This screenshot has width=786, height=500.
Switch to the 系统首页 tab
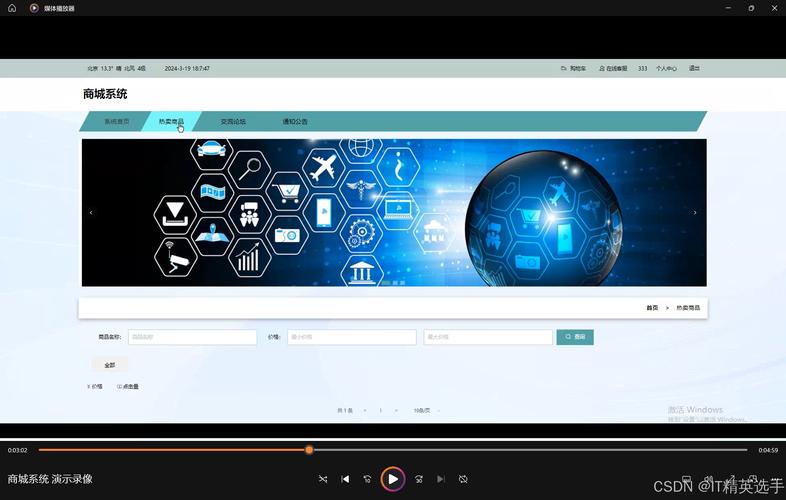coord(117,121)
